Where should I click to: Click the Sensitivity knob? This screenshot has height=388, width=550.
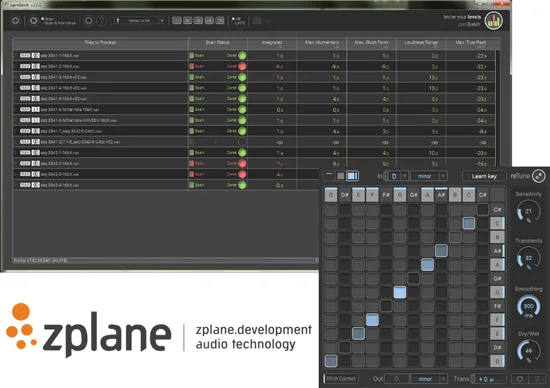pyautogui.click(x=529, y=211)
